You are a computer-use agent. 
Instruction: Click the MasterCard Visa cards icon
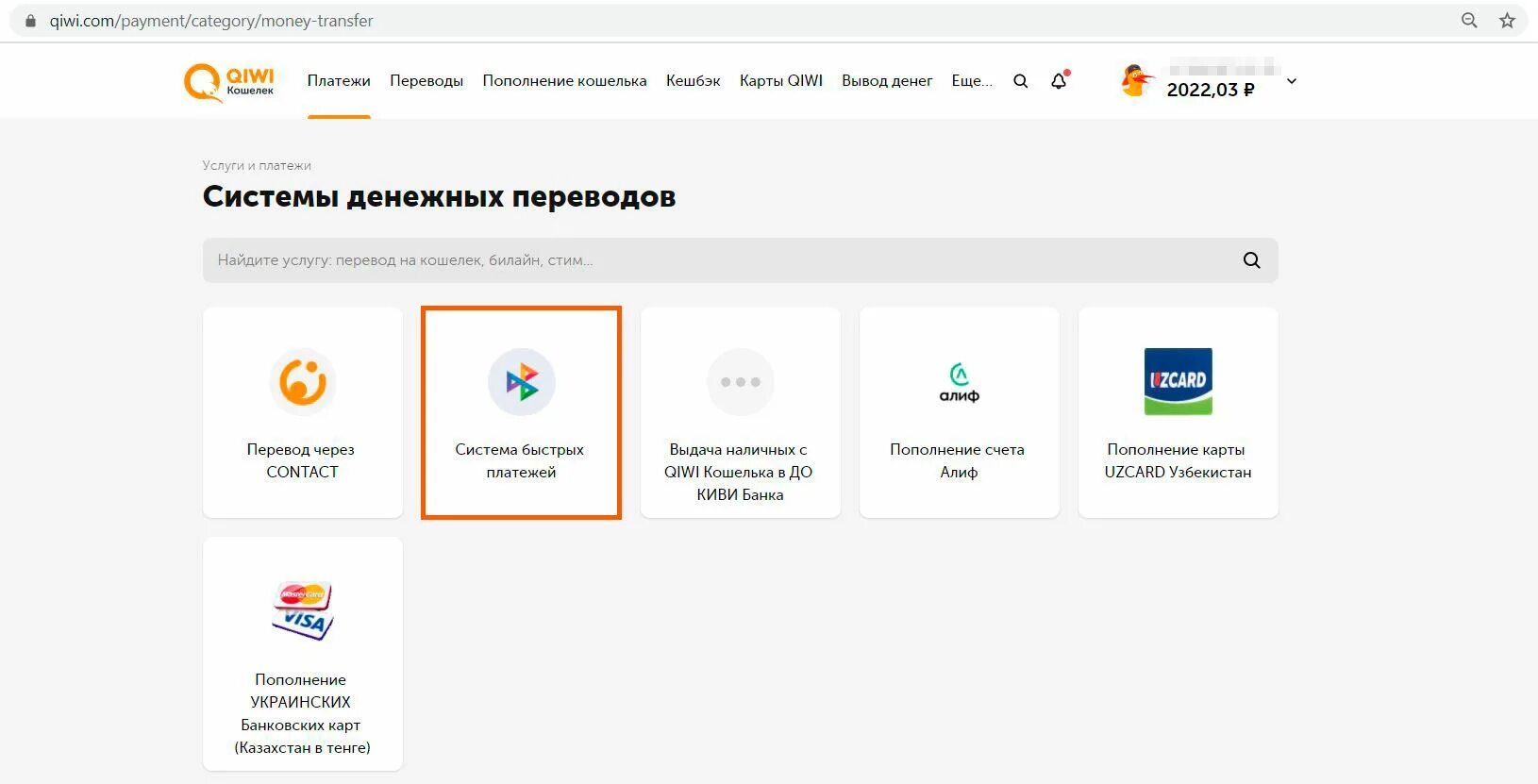pyautogui.click(x=302, y=611)
